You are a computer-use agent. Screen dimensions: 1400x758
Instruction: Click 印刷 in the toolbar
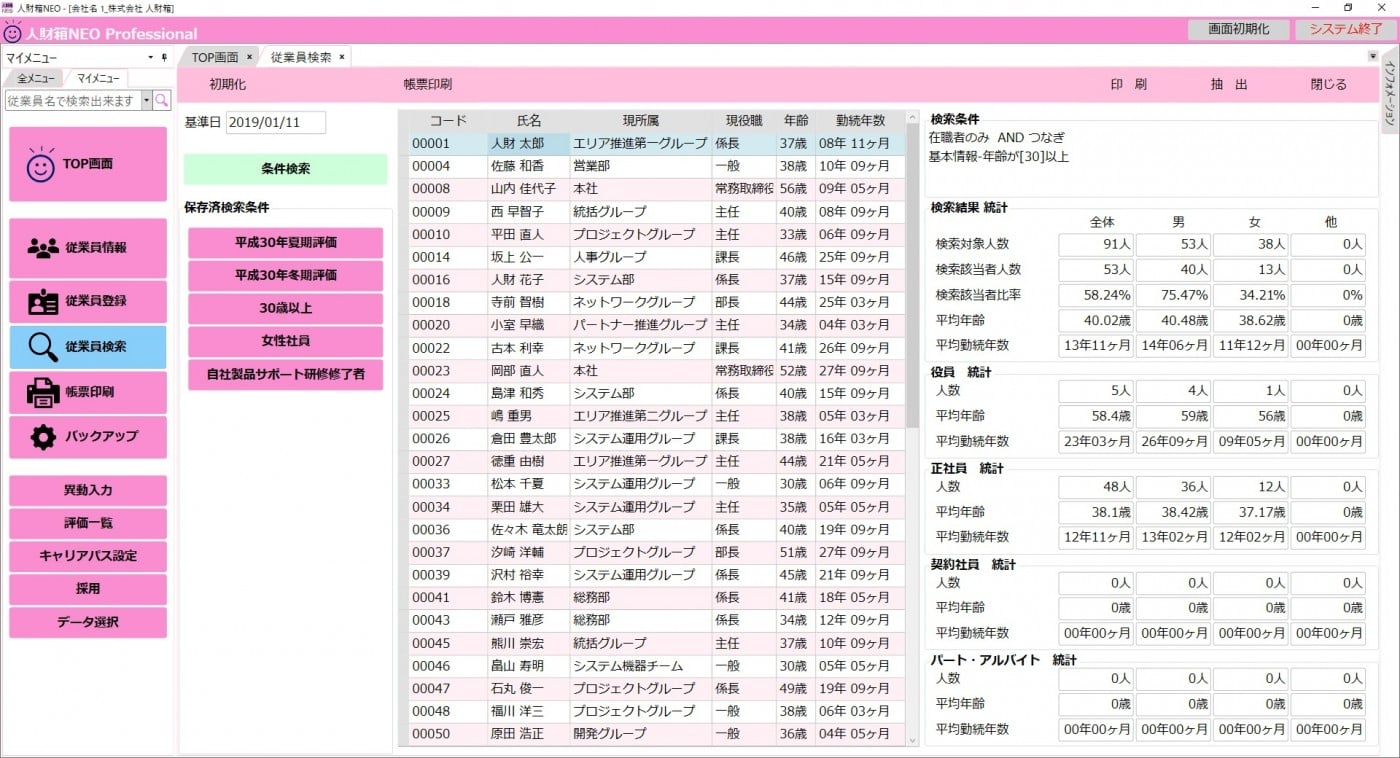pyautogui.click(x=1128, y=85)
